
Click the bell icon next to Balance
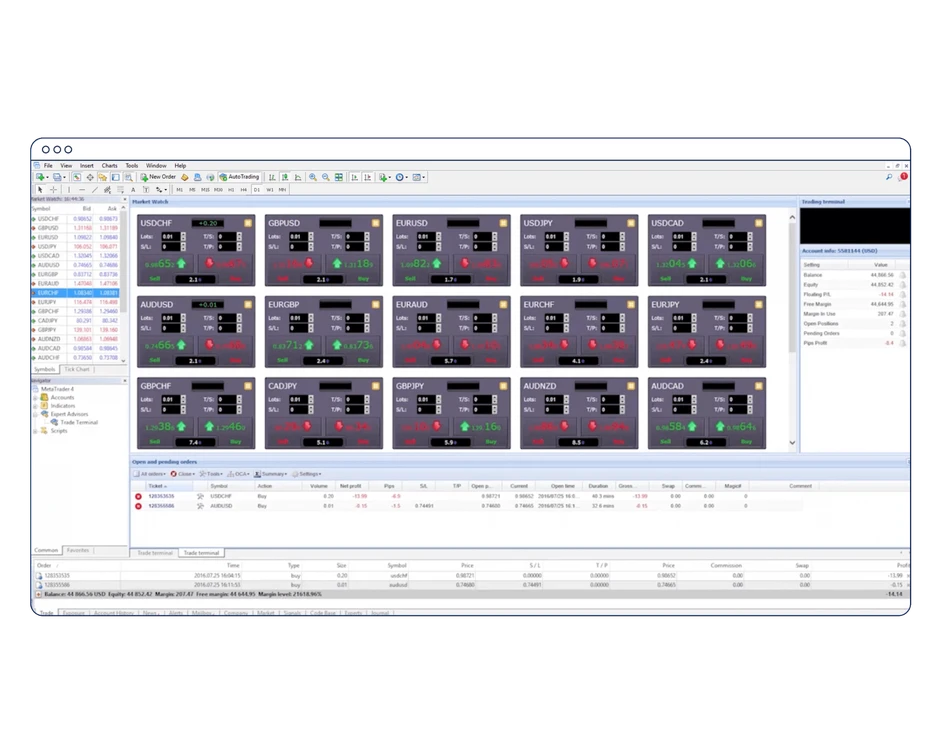click(903, 275)
